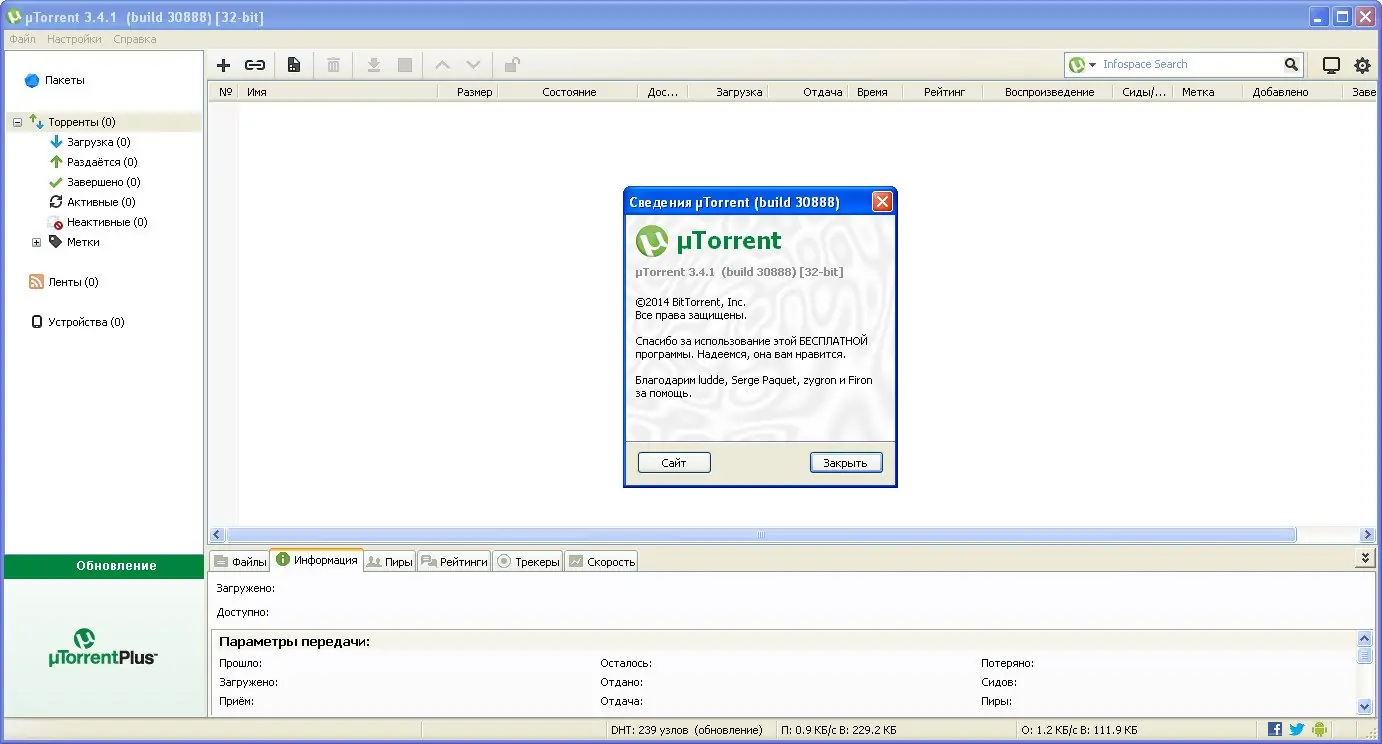Switch to the Файлы tab
The height and width of the screenshot is (744, 1382).
239,562
